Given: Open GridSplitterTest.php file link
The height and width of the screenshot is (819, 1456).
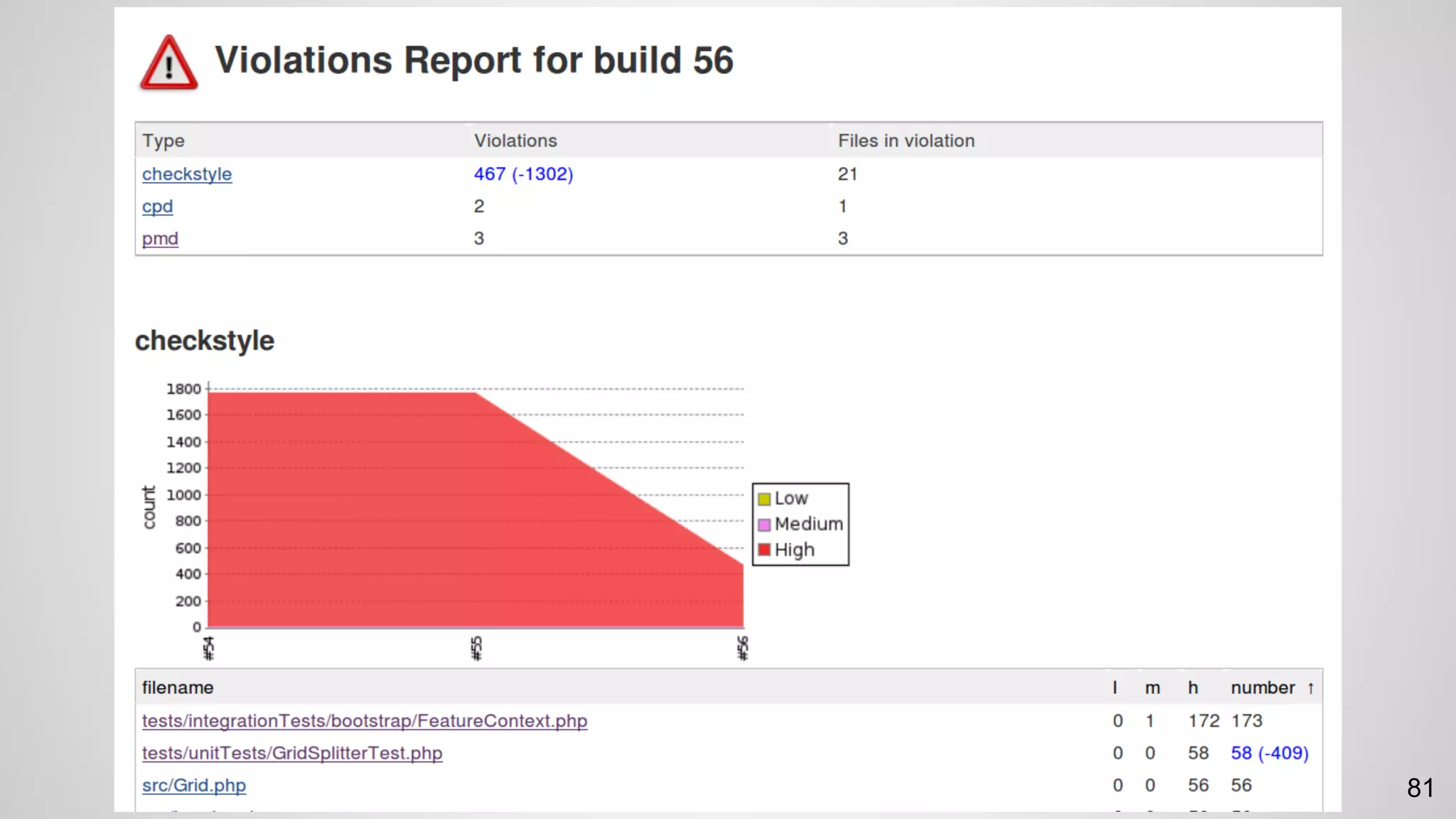Looking at the screenshot, I should click(x=291, y=753).
